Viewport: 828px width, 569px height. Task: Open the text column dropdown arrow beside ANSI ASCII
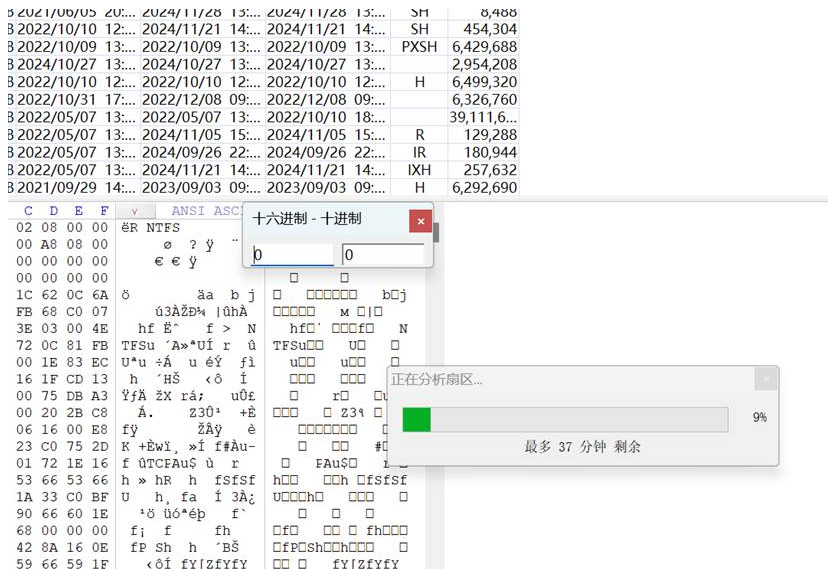tap(135, 211)
